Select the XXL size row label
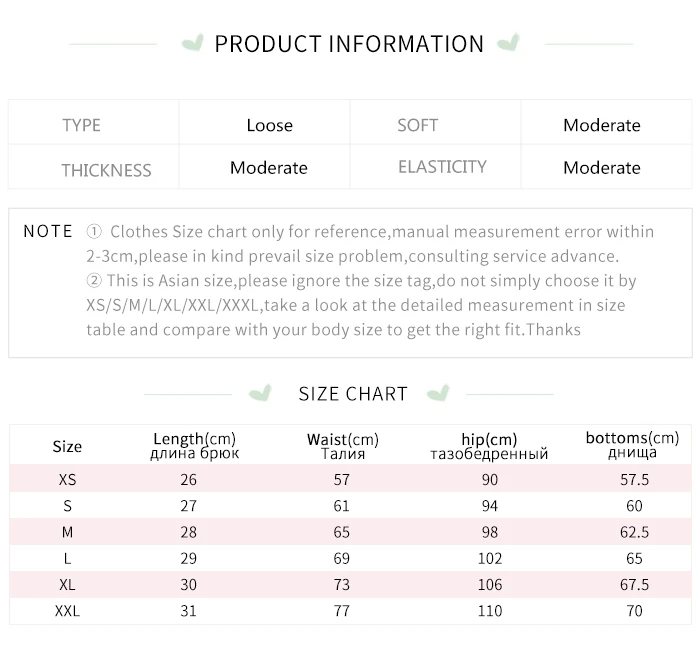 [x=67, y=611]
